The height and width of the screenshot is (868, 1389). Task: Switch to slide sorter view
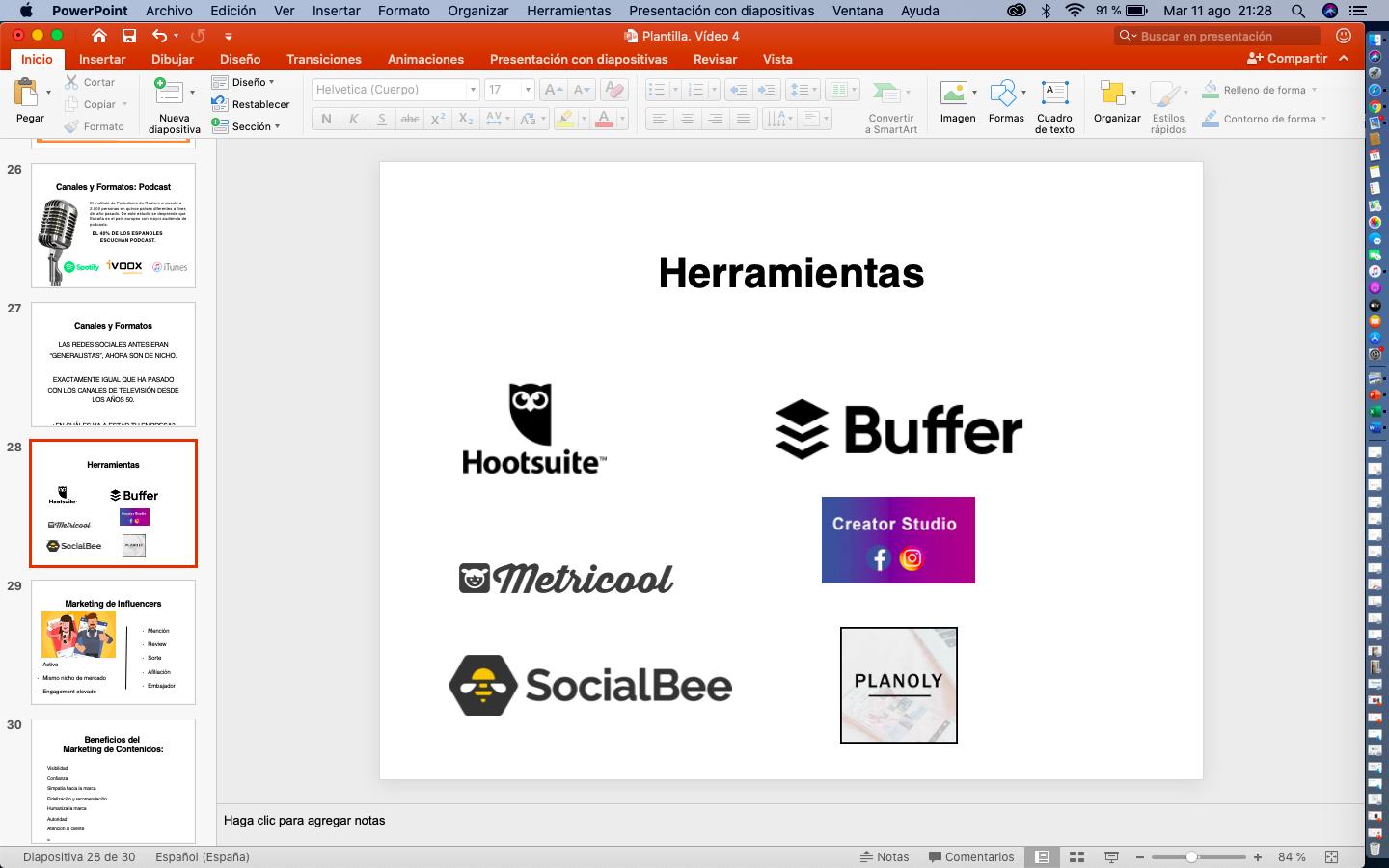(1077, 856)
